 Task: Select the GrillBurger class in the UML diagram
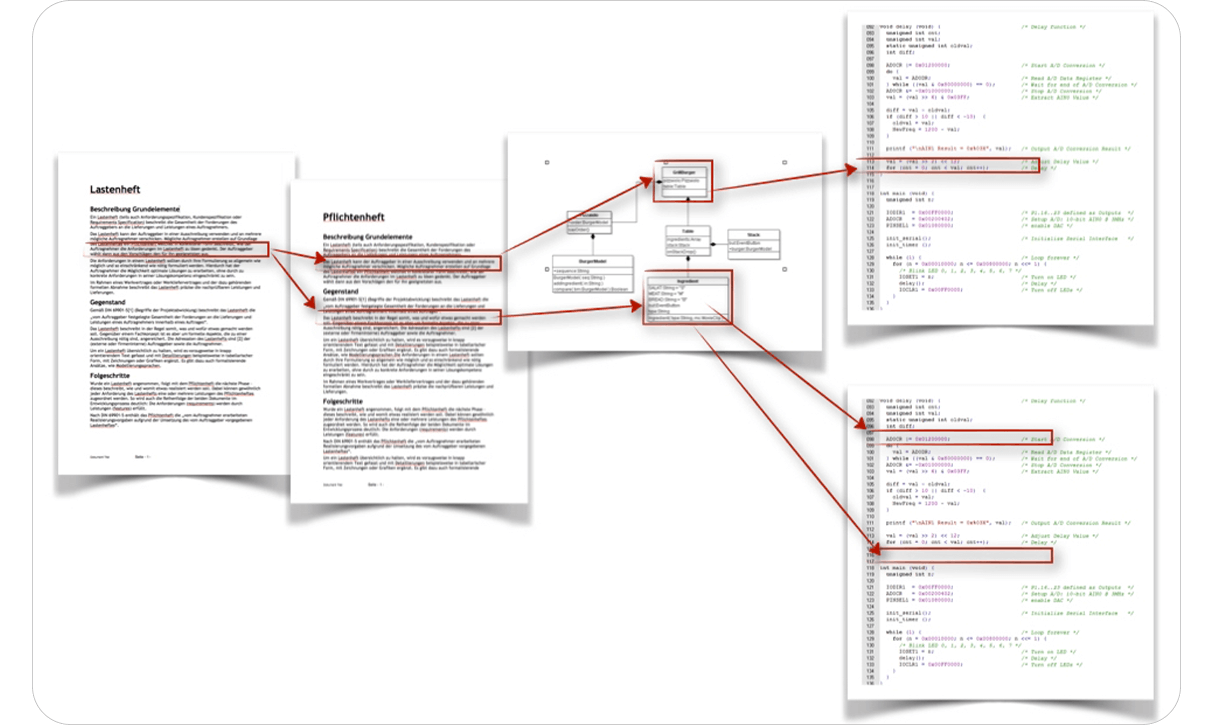click(x=683, y=181)
